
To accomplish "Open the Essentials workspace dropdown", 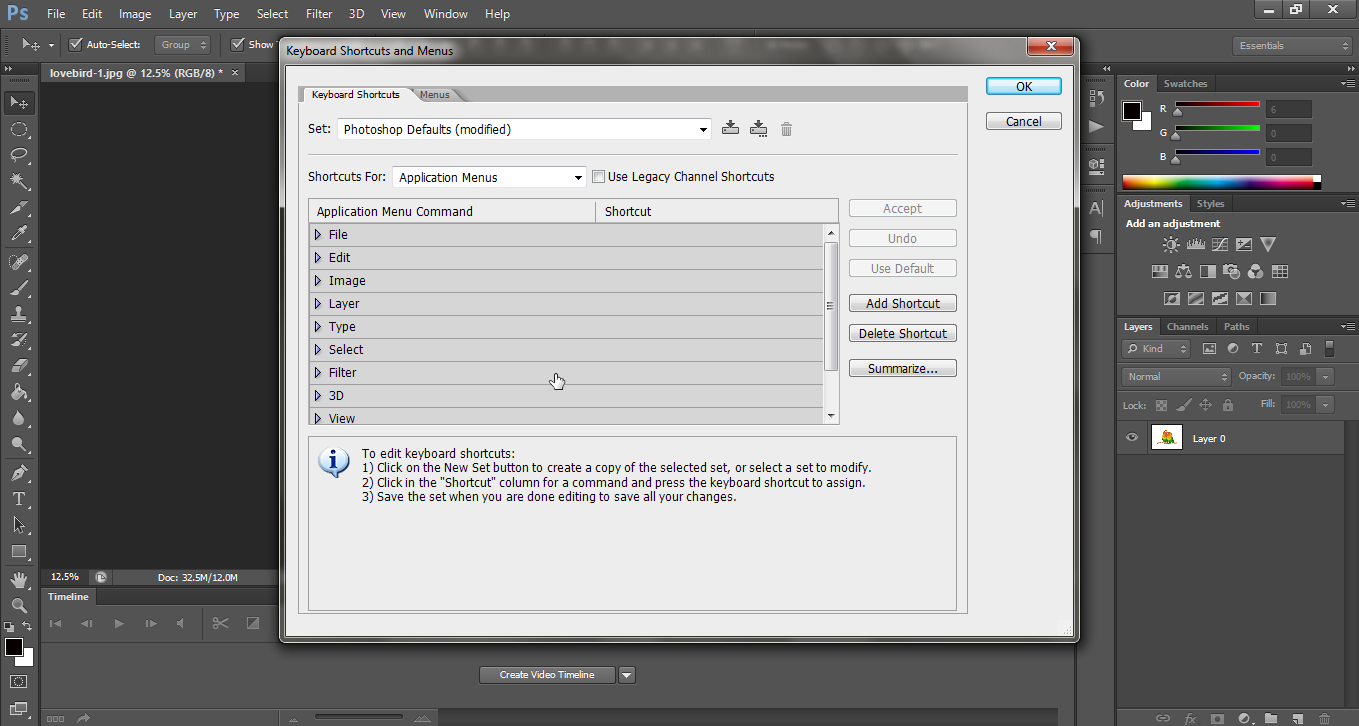I will click(1292, 45).
